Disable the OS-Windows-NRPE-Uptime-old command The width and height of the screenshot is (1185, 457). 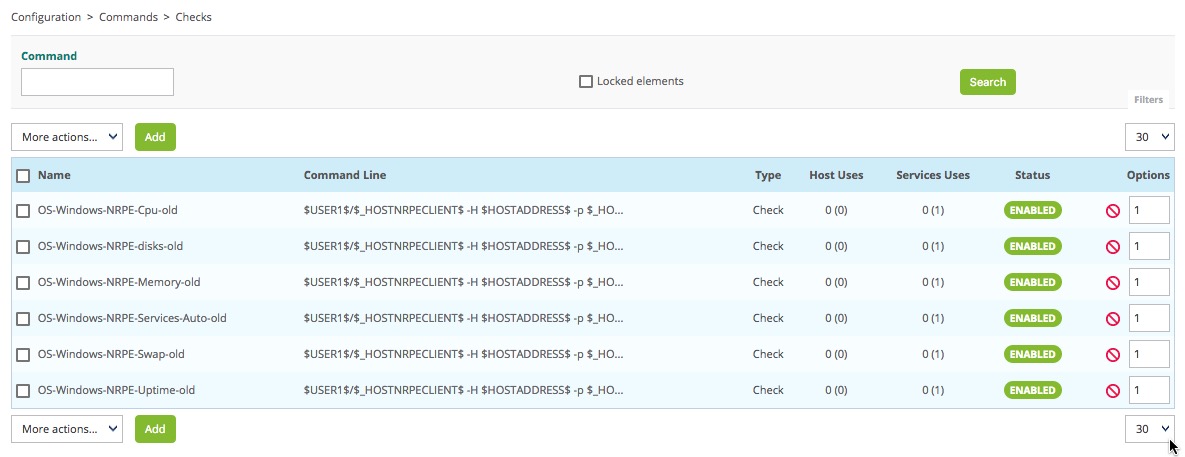[x=1112, y=391]
